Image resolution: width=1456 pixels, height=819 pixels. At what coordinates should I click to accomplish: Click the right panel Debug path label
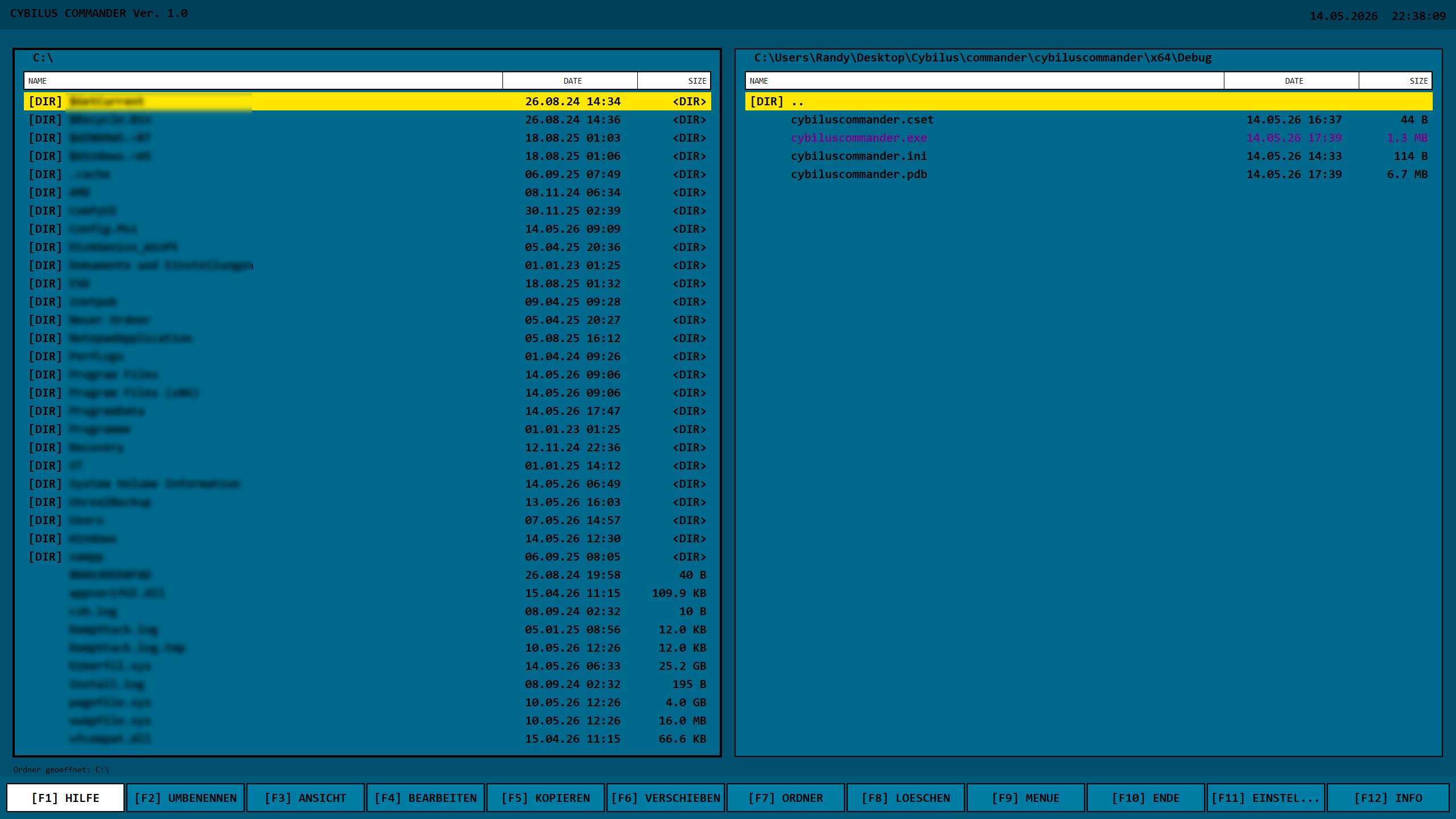pyautogui.click(x=983, y=57)
